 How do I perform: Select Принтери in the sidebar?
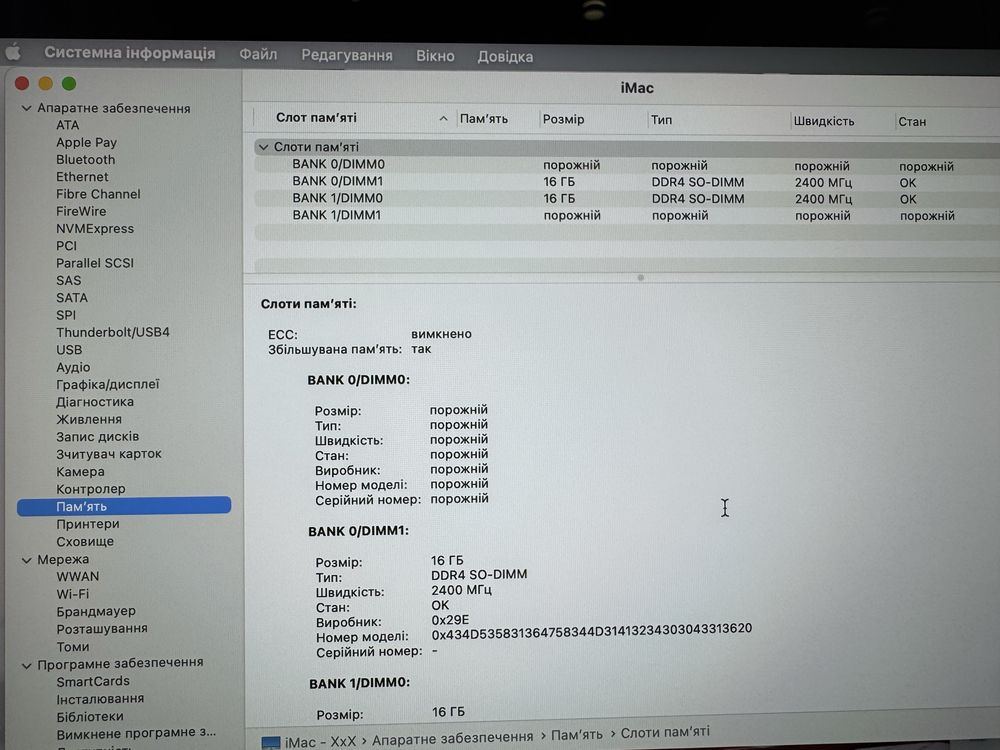pyautogui.click(x=88, y=524)
